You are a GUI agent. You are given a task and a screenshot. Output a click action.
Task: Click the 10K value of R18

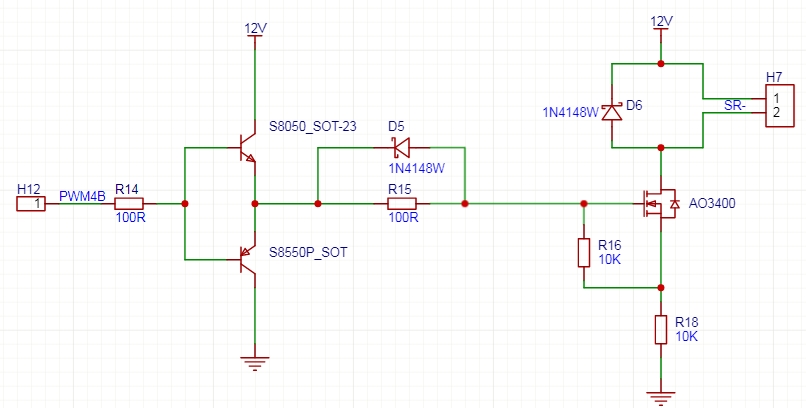[686, 337]
